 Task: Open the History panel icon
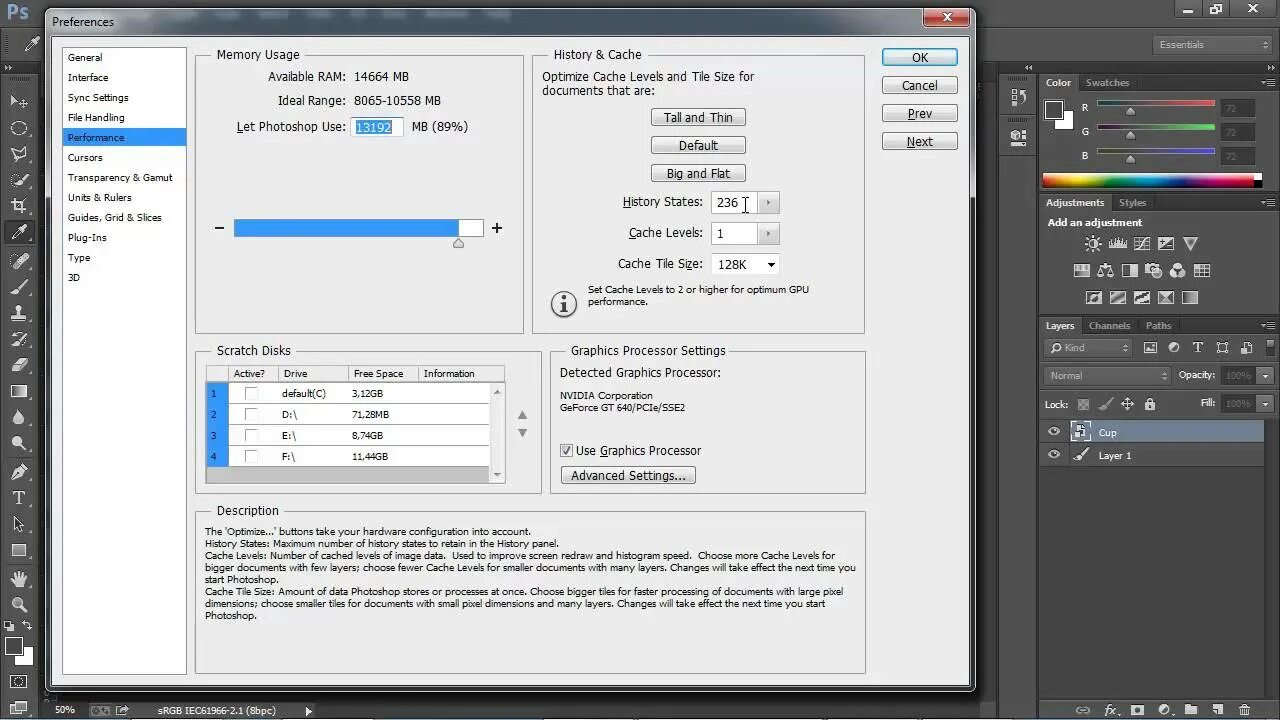(1018, 97)
